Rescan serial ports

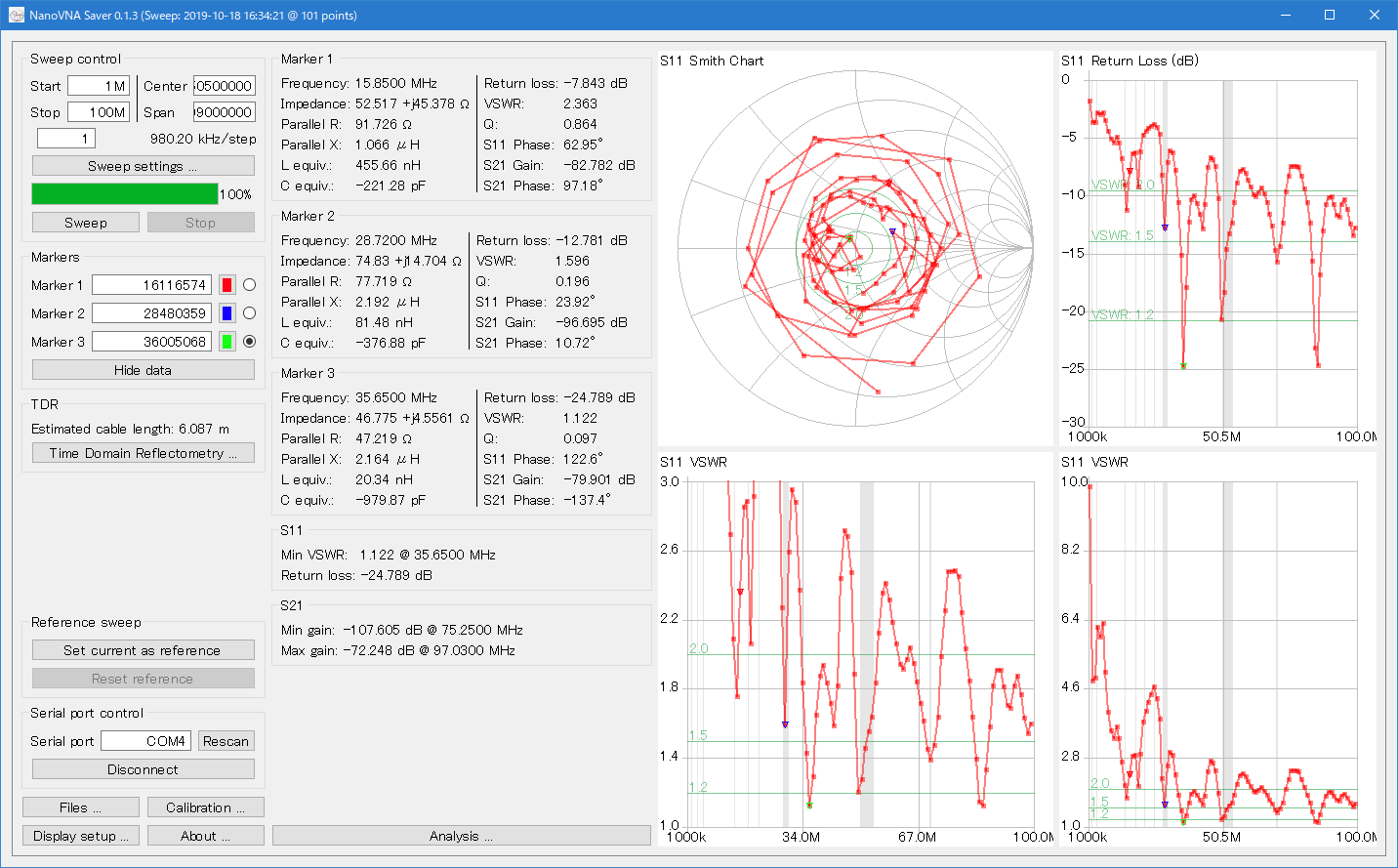pos(226,741)
